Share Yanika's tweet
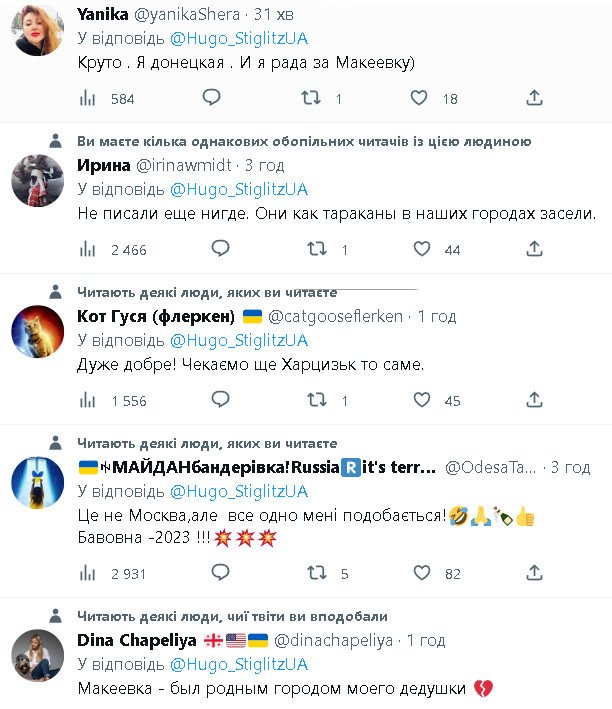Image resolution: width=612 pixels, height=709 pixels. pyautogui.click(x=535, y=98)
